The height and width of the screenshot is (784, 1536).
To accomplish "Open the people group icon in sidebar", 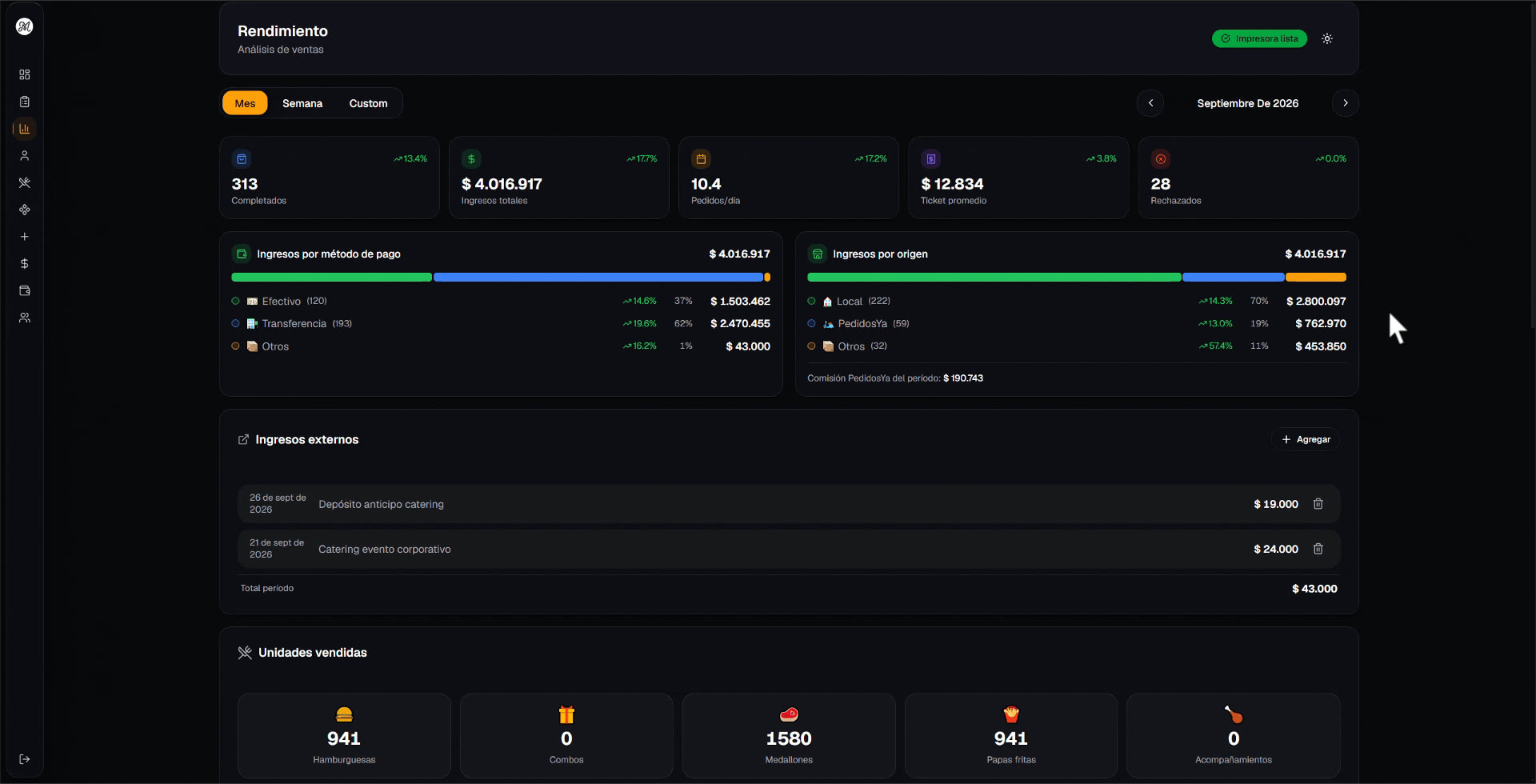I will pos(25,318).
